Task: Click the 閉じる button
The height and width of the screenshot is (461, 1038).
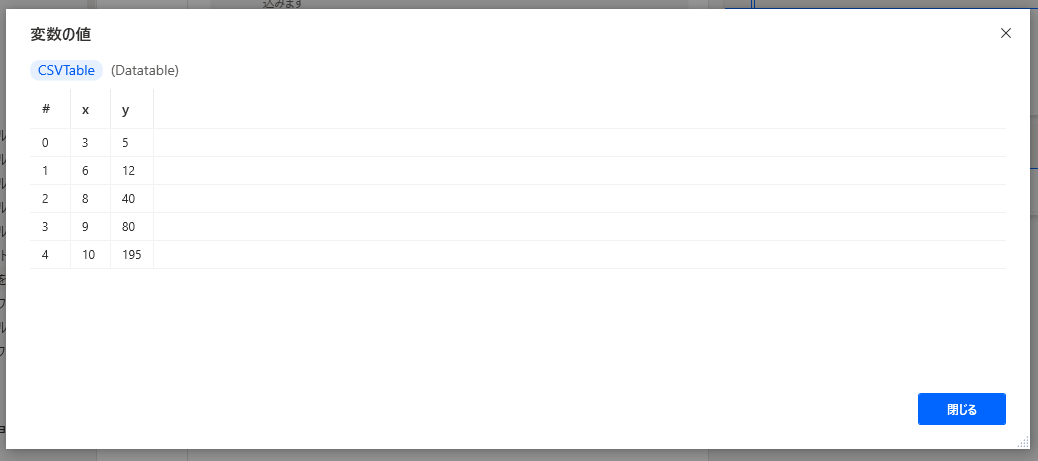Action: [x=961, y=409]
